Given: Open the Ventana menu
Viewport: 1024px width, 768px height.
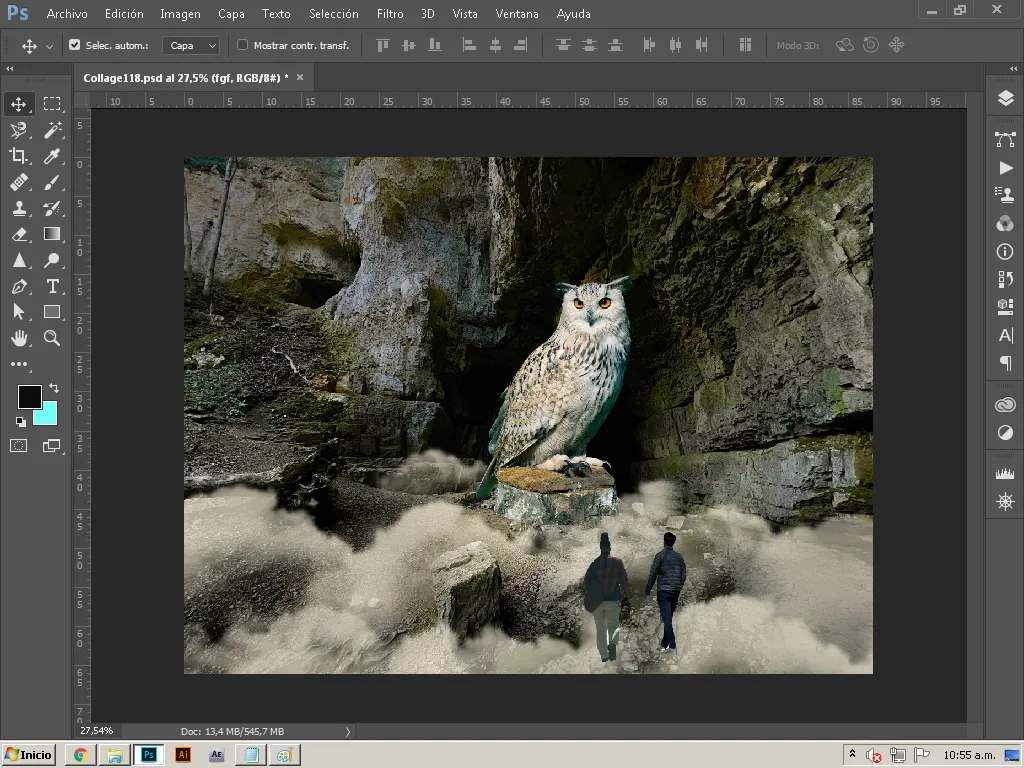Looking at the screenshot, I should 517,14.
